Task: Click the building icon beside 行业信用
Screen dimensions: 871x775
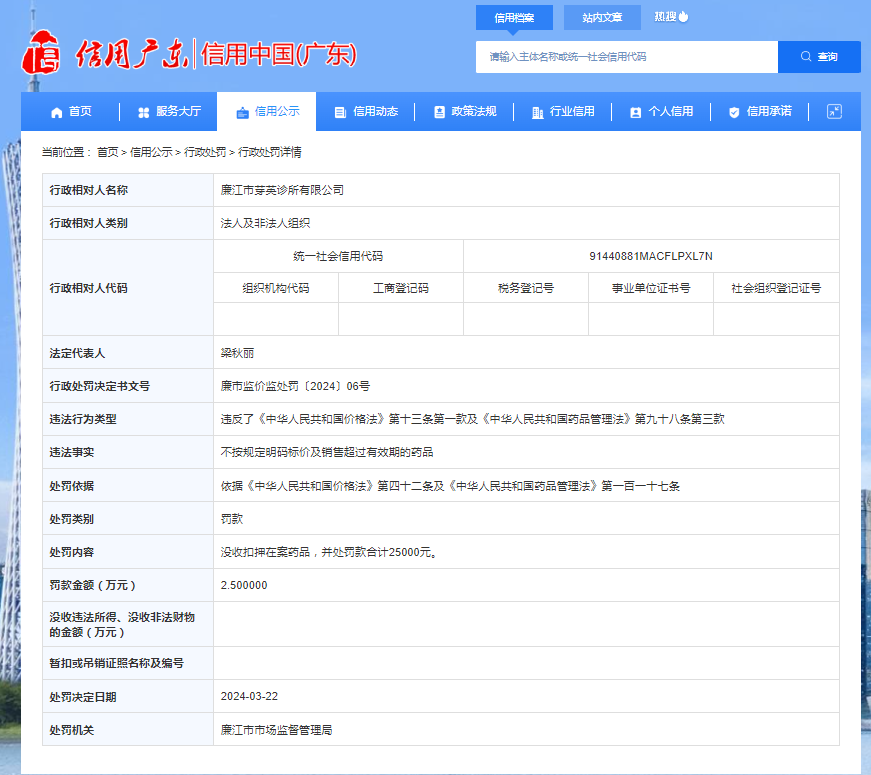Action: coord(538,113)
